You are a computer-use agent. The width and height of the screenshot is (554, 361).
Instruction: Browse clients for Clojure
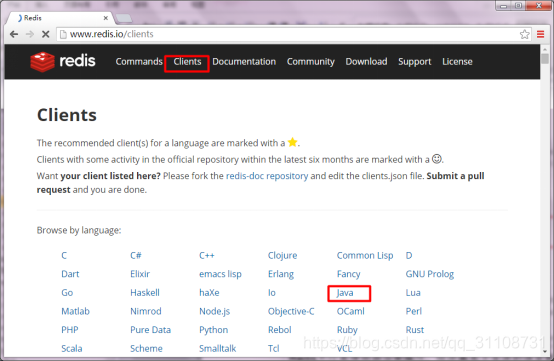(x=282, y=255)
